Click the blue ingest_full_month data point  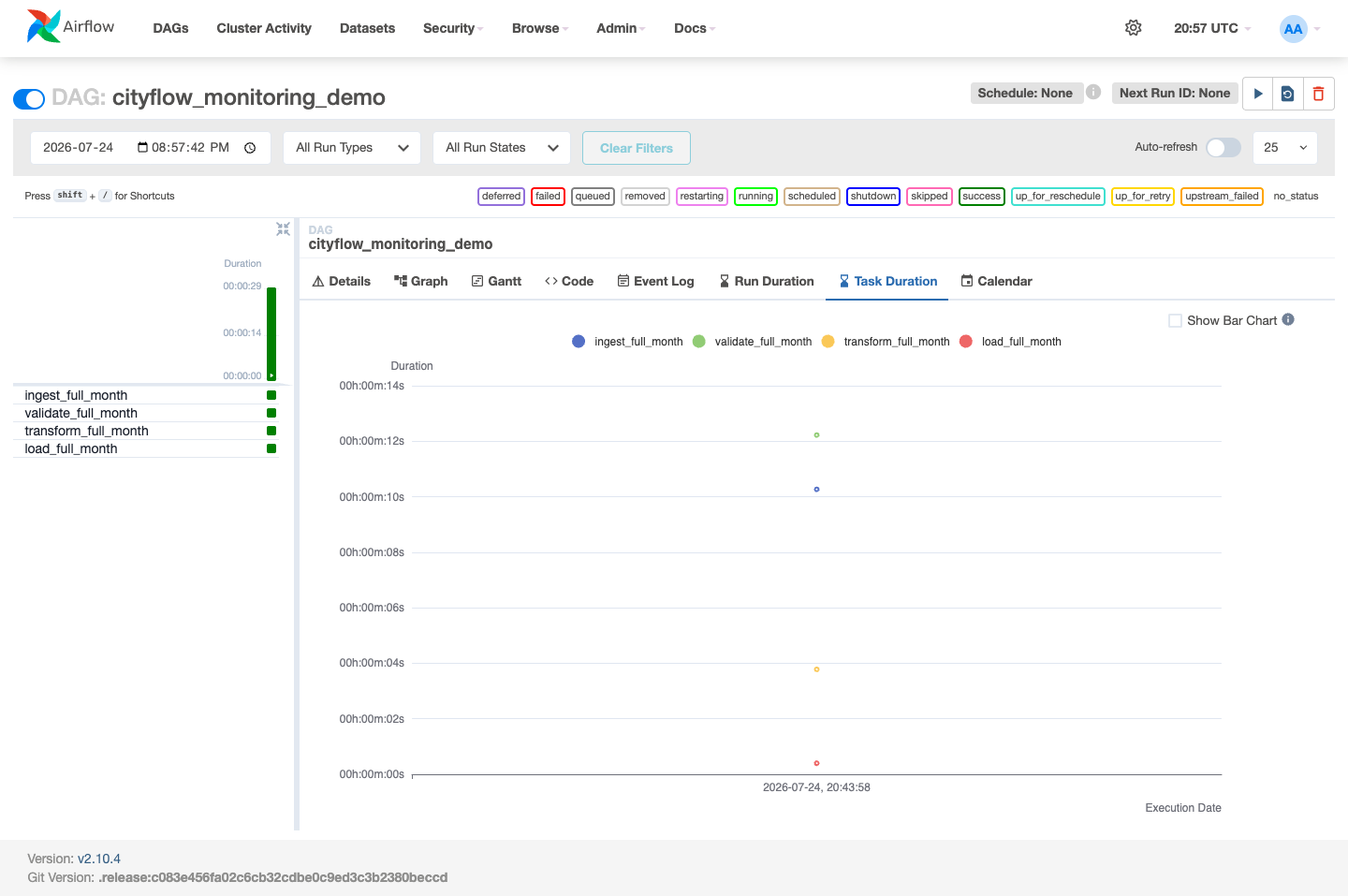[x=816, y=490]
